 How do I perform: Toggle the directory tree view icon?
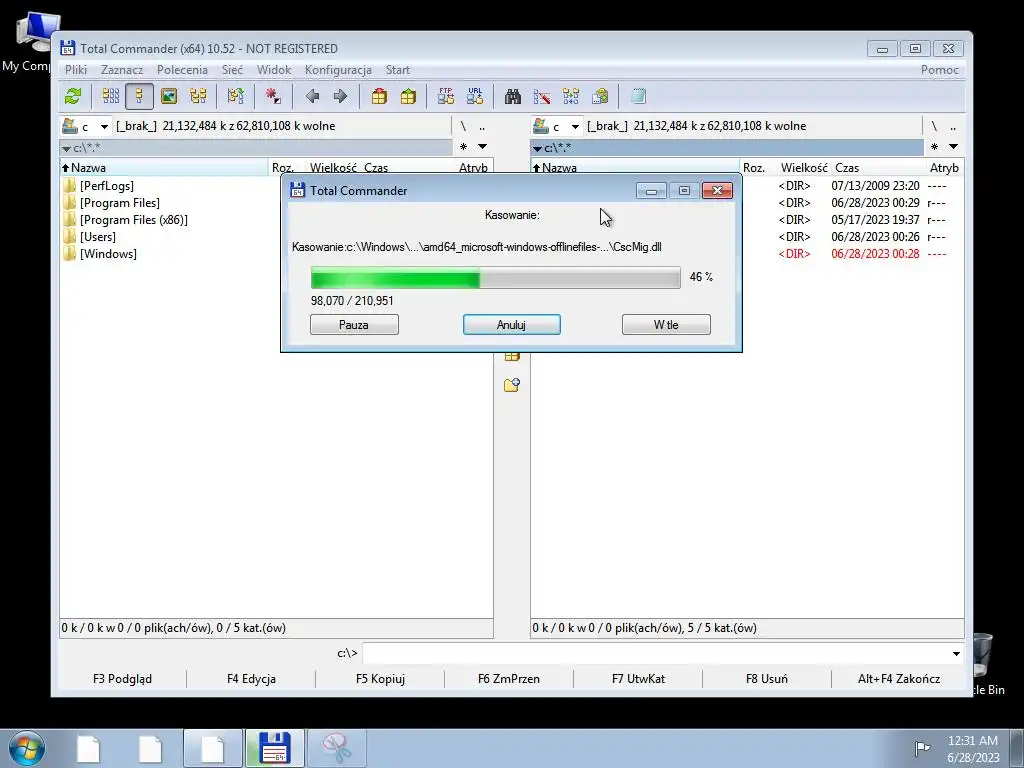pyautogui.click(x=198, y=97)
